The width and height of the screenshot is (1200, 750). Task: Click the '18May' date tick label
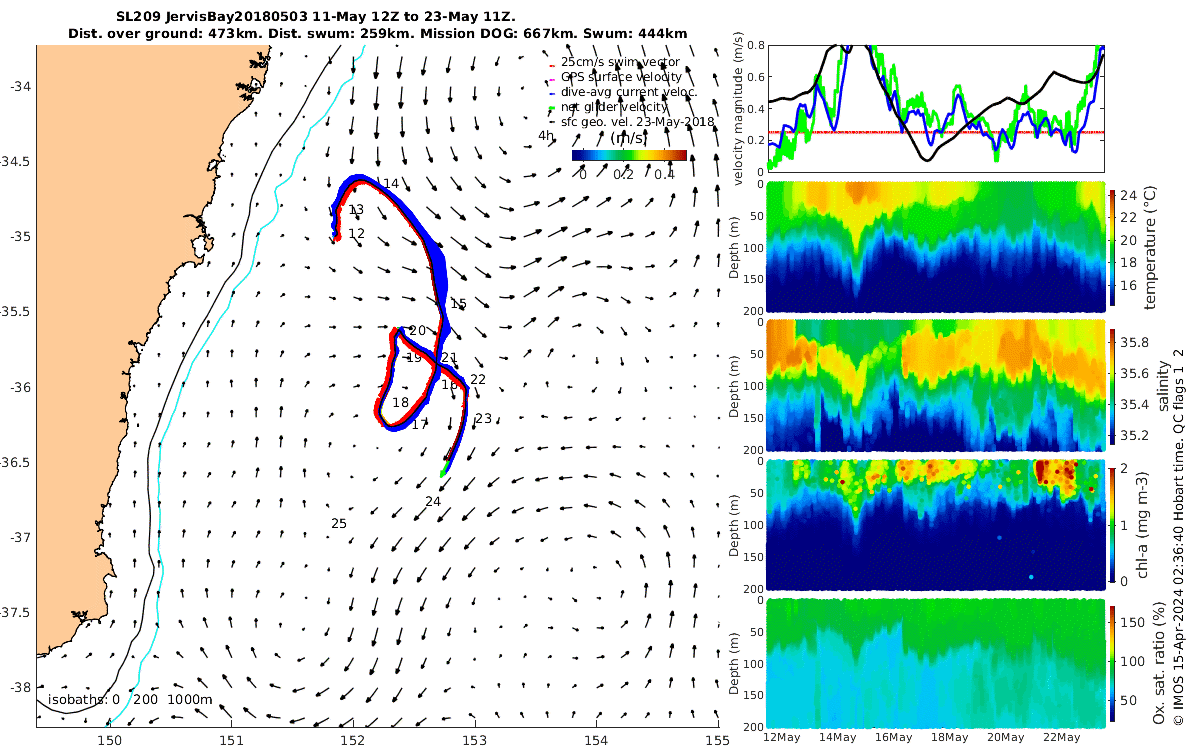click(949, 738)
